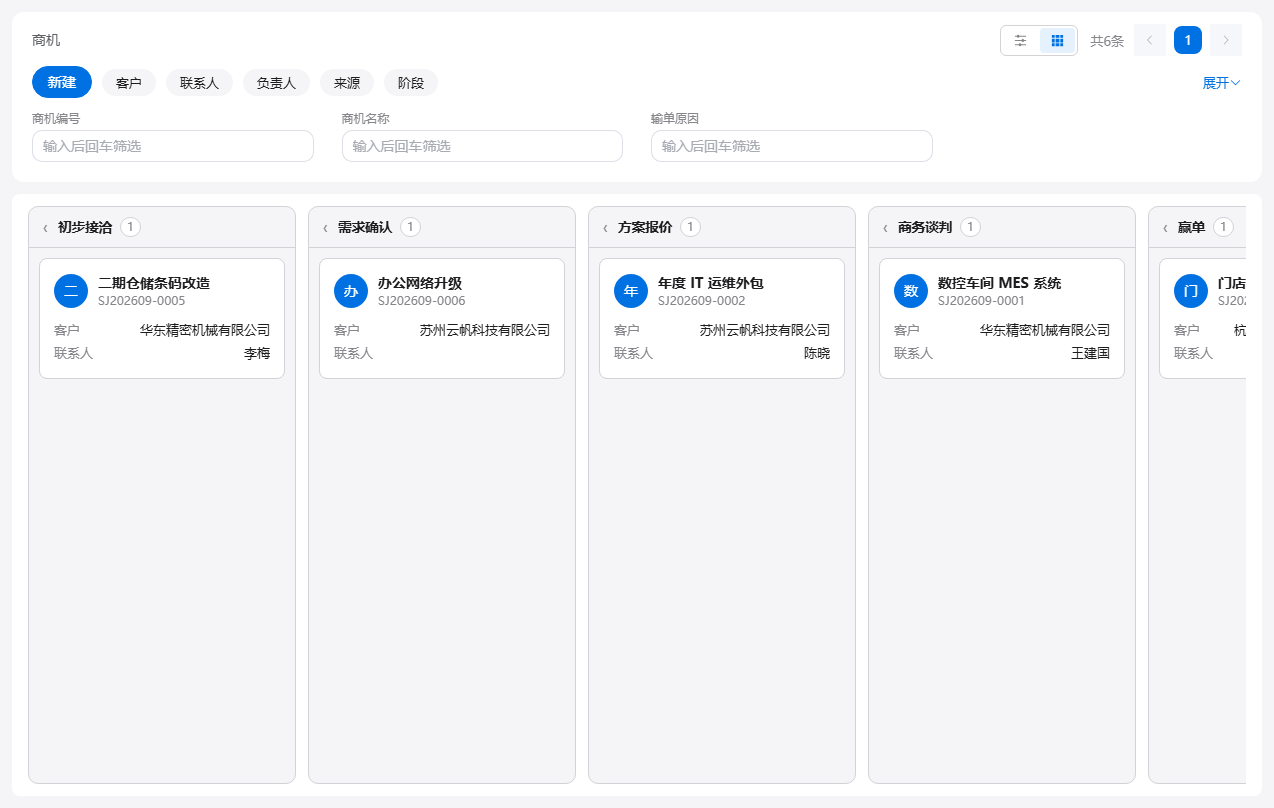Click code SJ202609-0006
The height and width of the screenshot is (808, 1274).
click(422, 301)
